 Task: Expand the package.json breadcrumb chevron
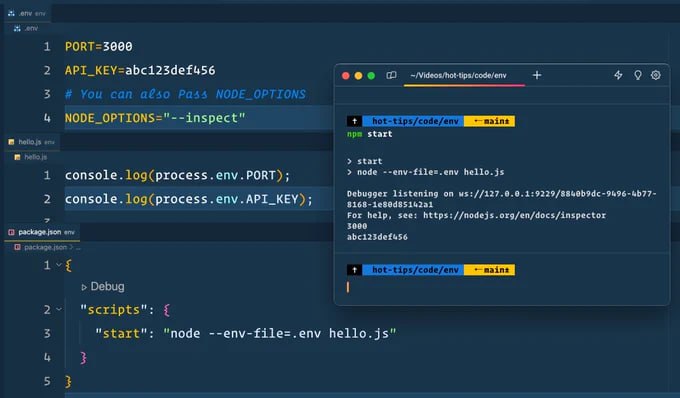pos(71,247)
